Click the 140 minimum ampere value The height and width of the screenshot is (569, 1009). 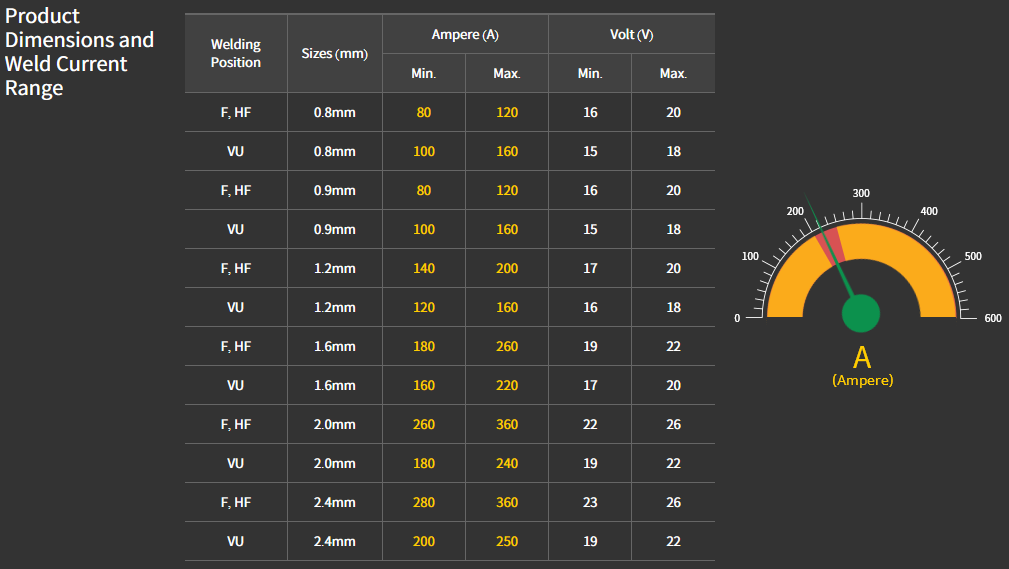click(x=424, y=268)
